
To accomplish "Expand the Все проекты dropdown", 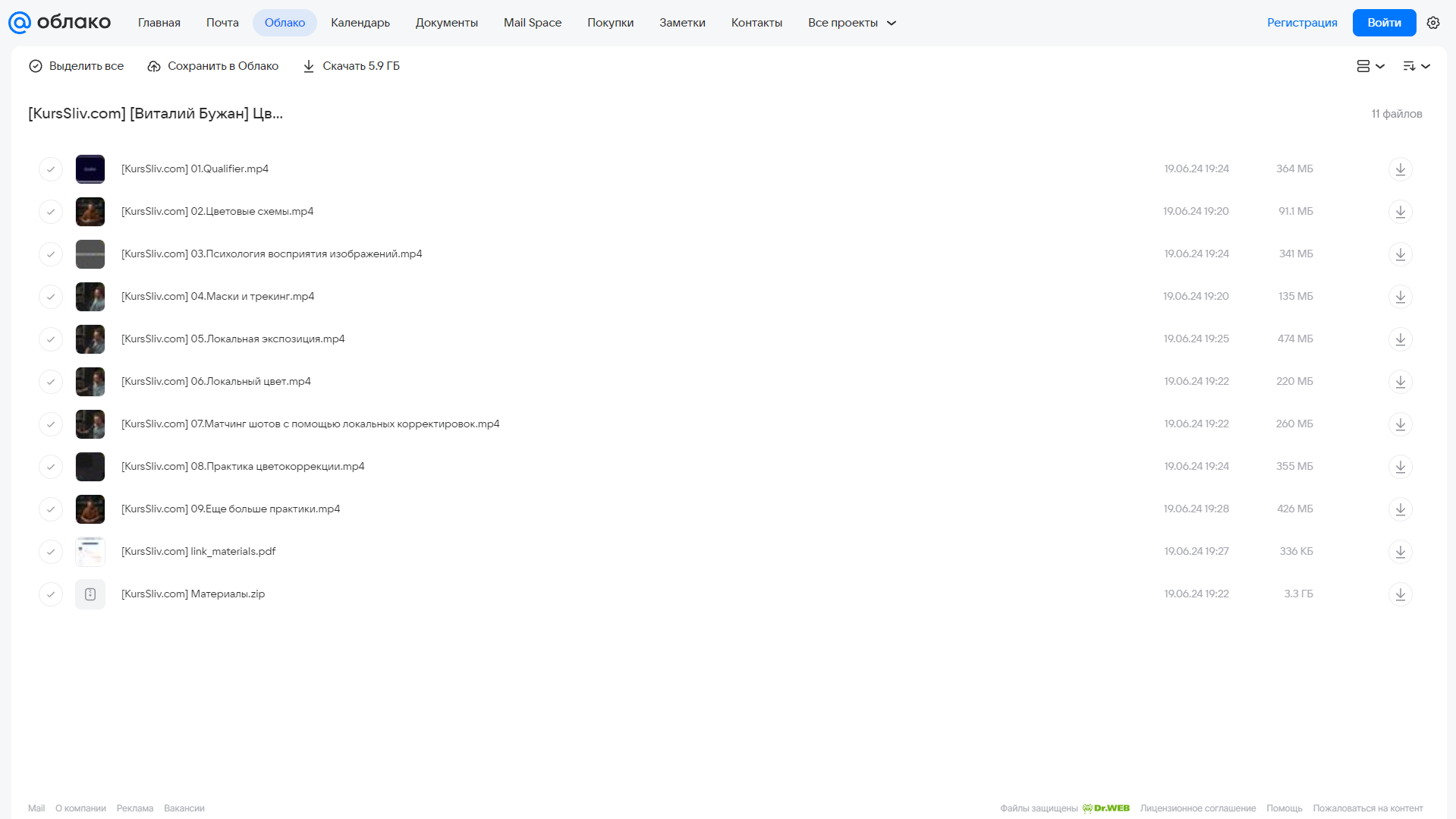I will (852, 23).
